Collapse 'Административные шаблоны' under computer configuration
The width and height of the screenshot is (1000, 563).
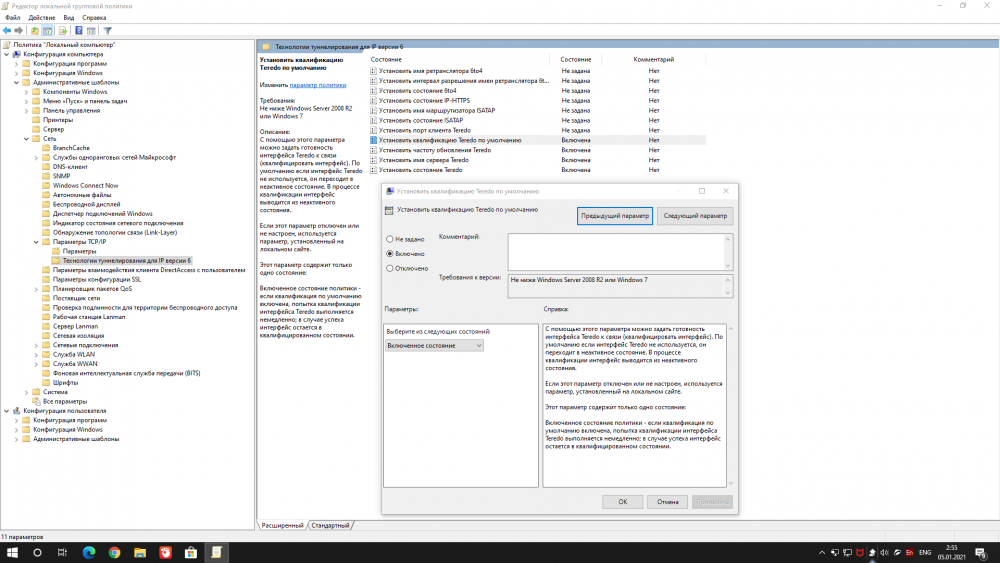pyautogui.click(x=17, y=82)
